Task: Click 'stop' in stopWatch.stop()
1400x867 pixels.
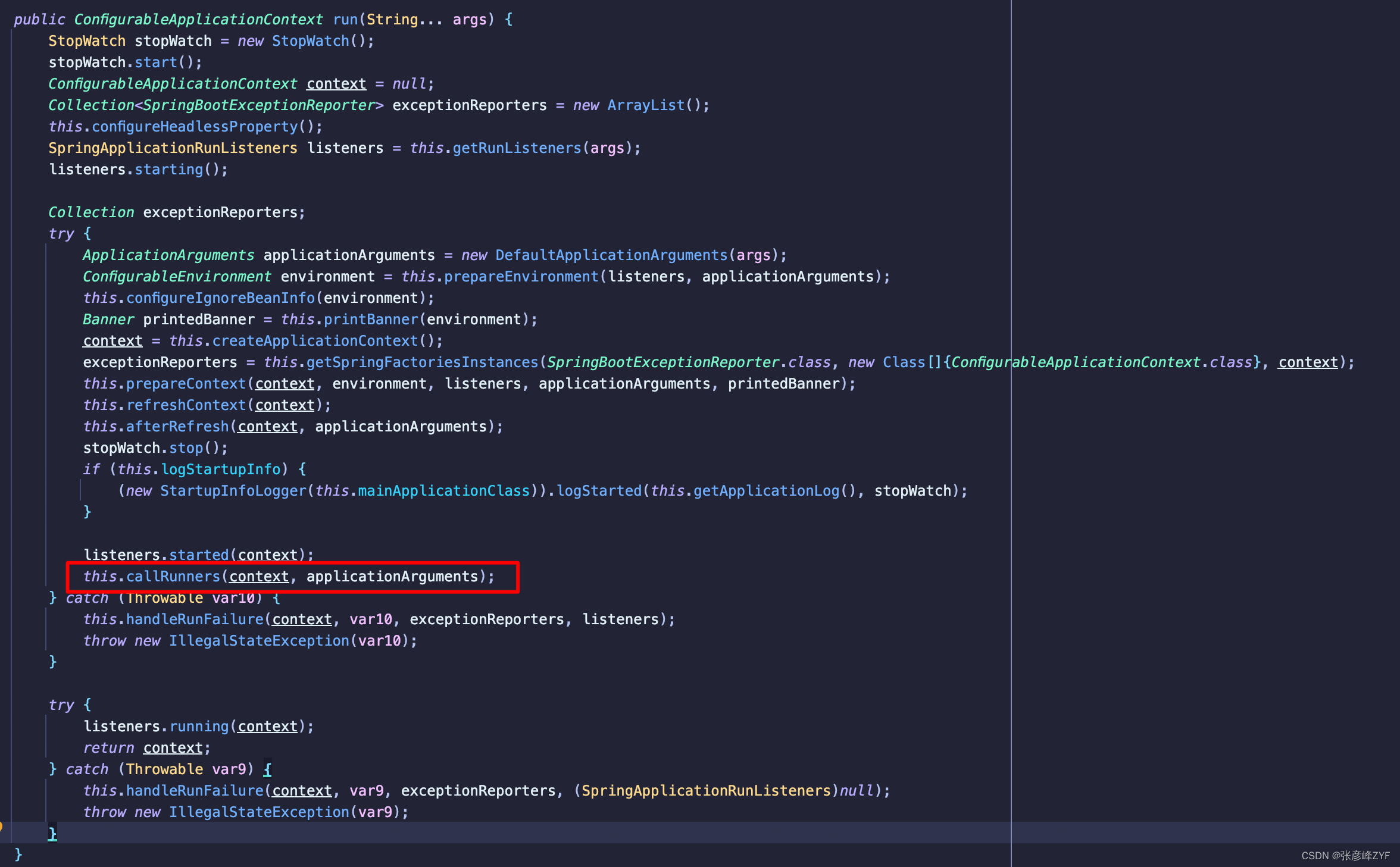Action: click(x=186, y=448)
